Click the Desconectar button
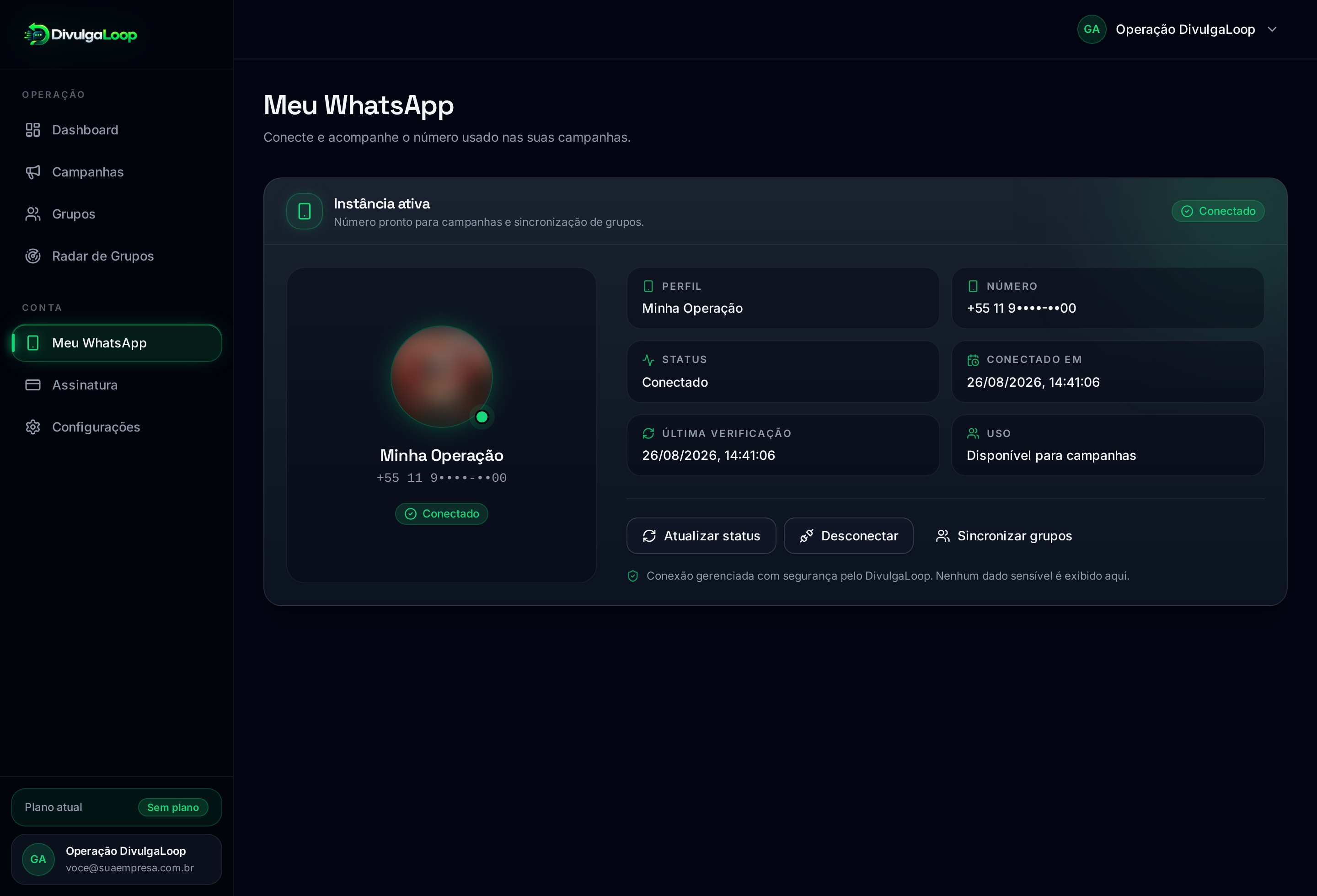Screen dimensions: 1317x896 pyautogui.click(x=848, y=536)
